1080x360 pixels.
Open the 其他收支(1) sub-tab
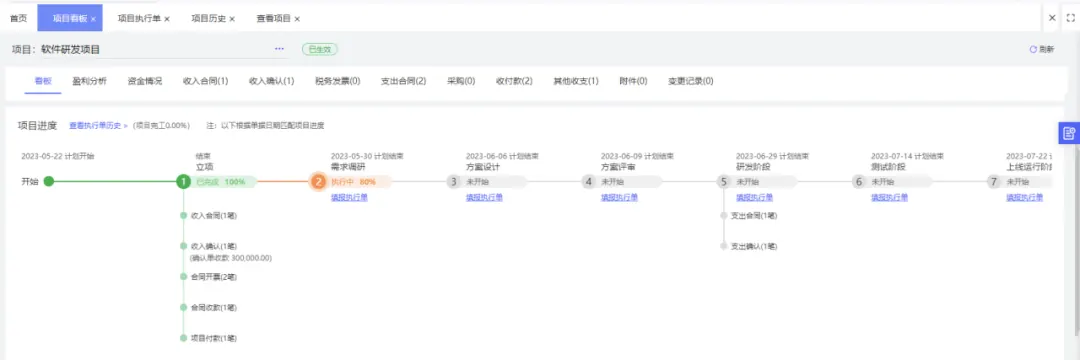click(x=576, y=81)
